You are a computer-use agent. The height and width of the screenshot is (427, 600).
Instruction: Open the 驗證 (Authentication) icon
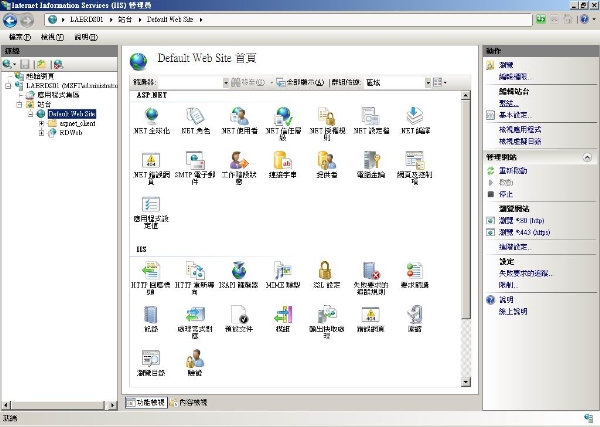click(196, 359)
